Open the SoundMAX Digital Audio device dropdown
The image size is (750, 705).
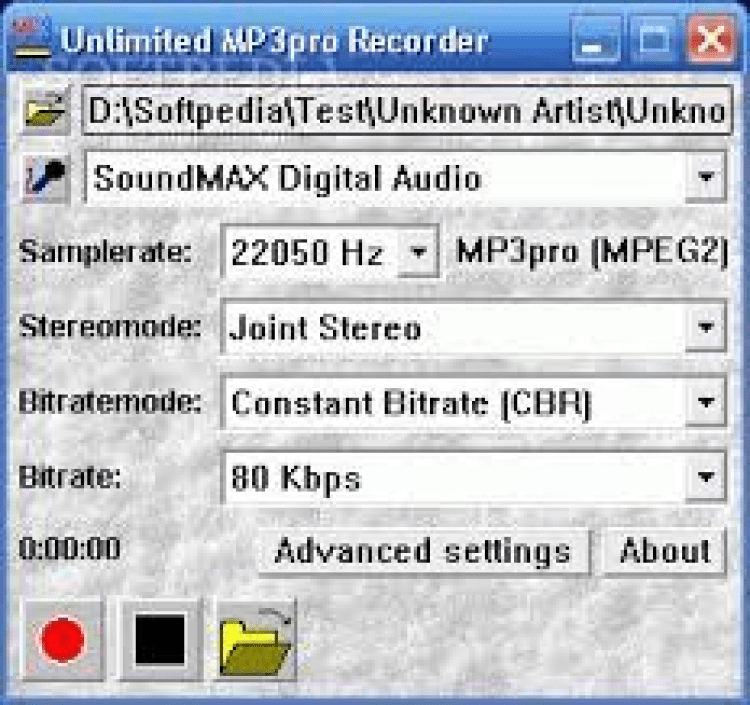click(405, 178)
